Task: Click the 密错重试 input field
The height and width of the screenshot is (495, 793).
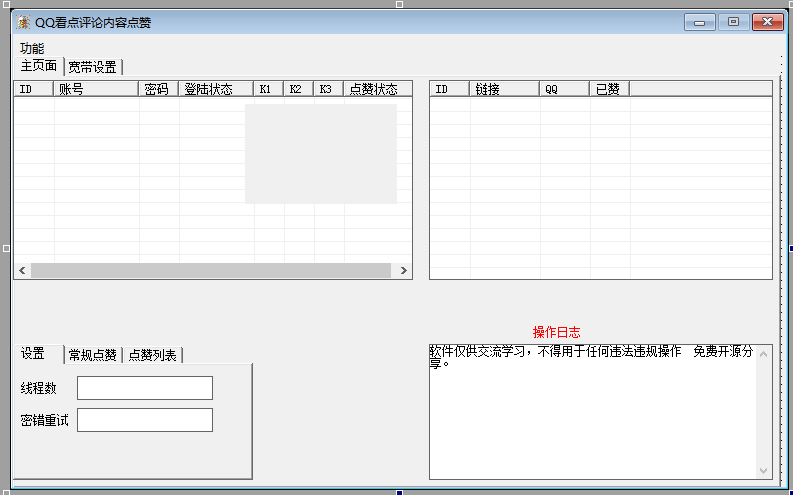Action: 145,420
